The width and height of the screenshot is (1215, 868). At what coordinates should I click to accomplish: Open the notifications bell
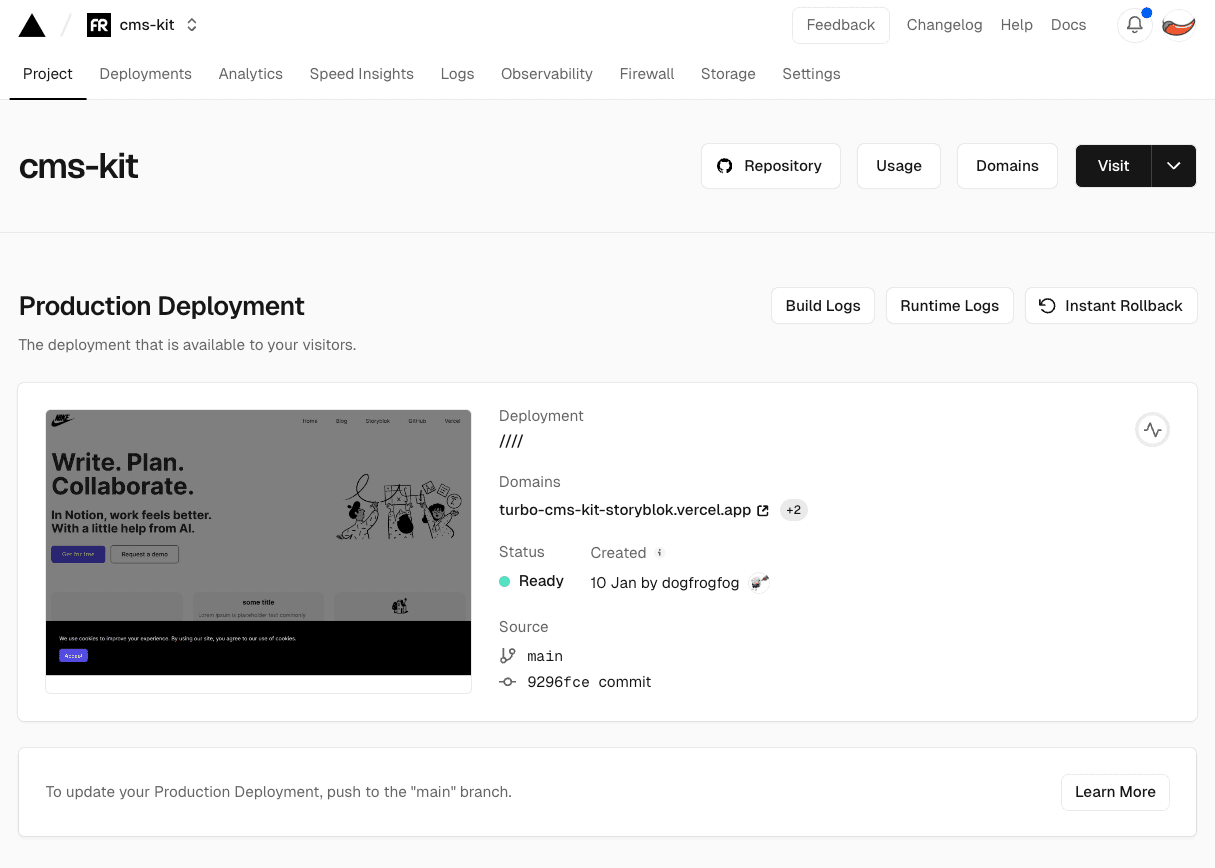(1134, 26)
